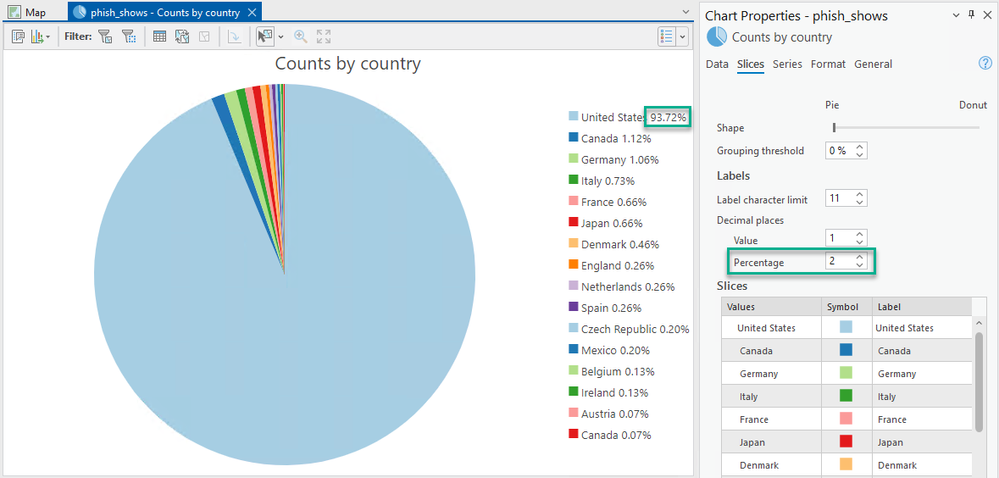Image resolution: width=999 pixels, height=478 pixels.
Task: Click the Counts by country chart title
Action: coord(348,64)
